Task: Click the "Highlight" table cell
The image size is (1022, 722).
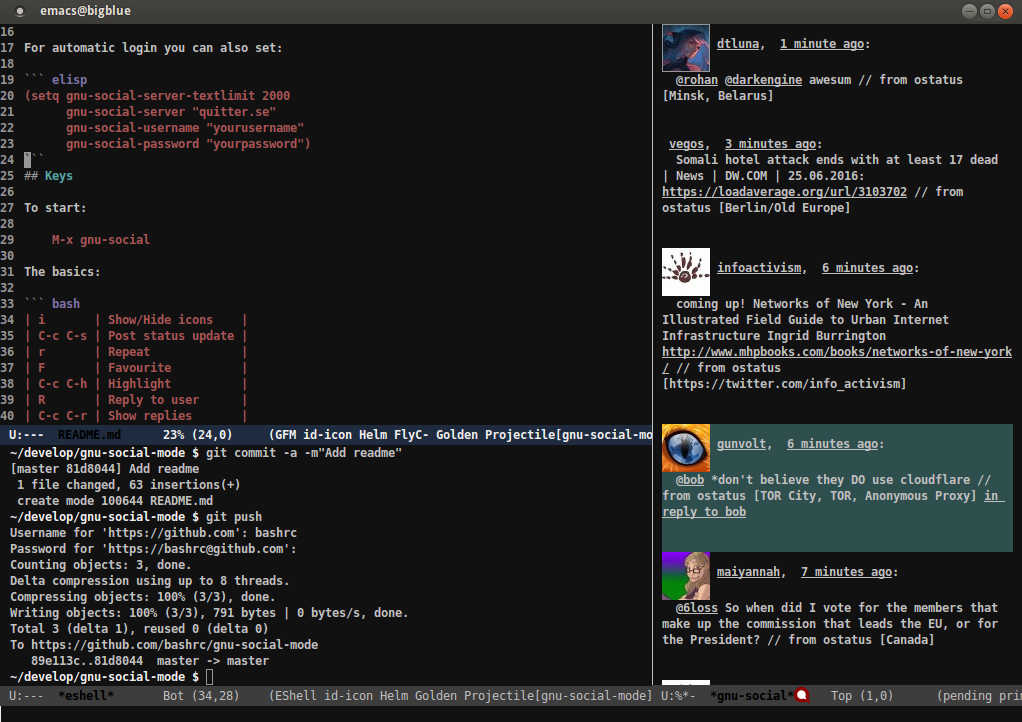Action: [139, 384]
